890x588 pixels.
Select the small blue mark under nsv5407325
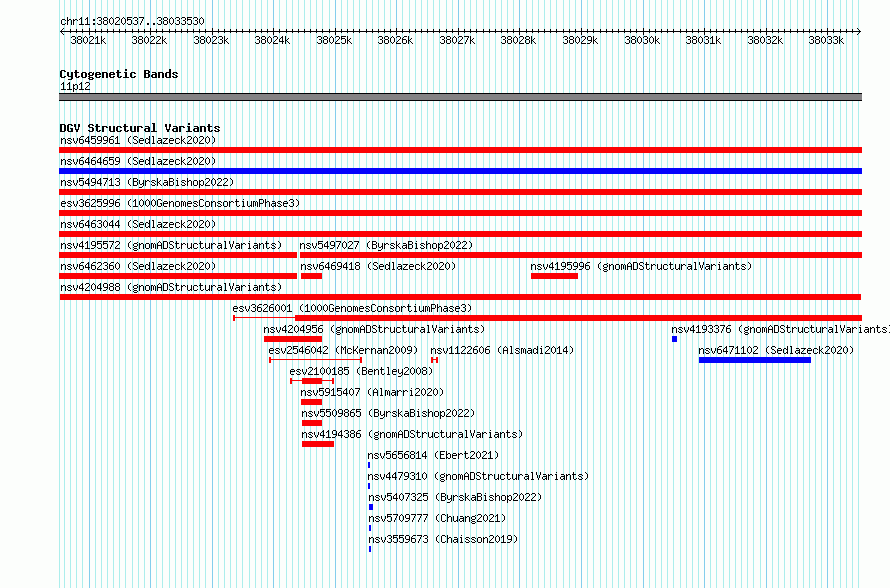(x=371, y=507)
